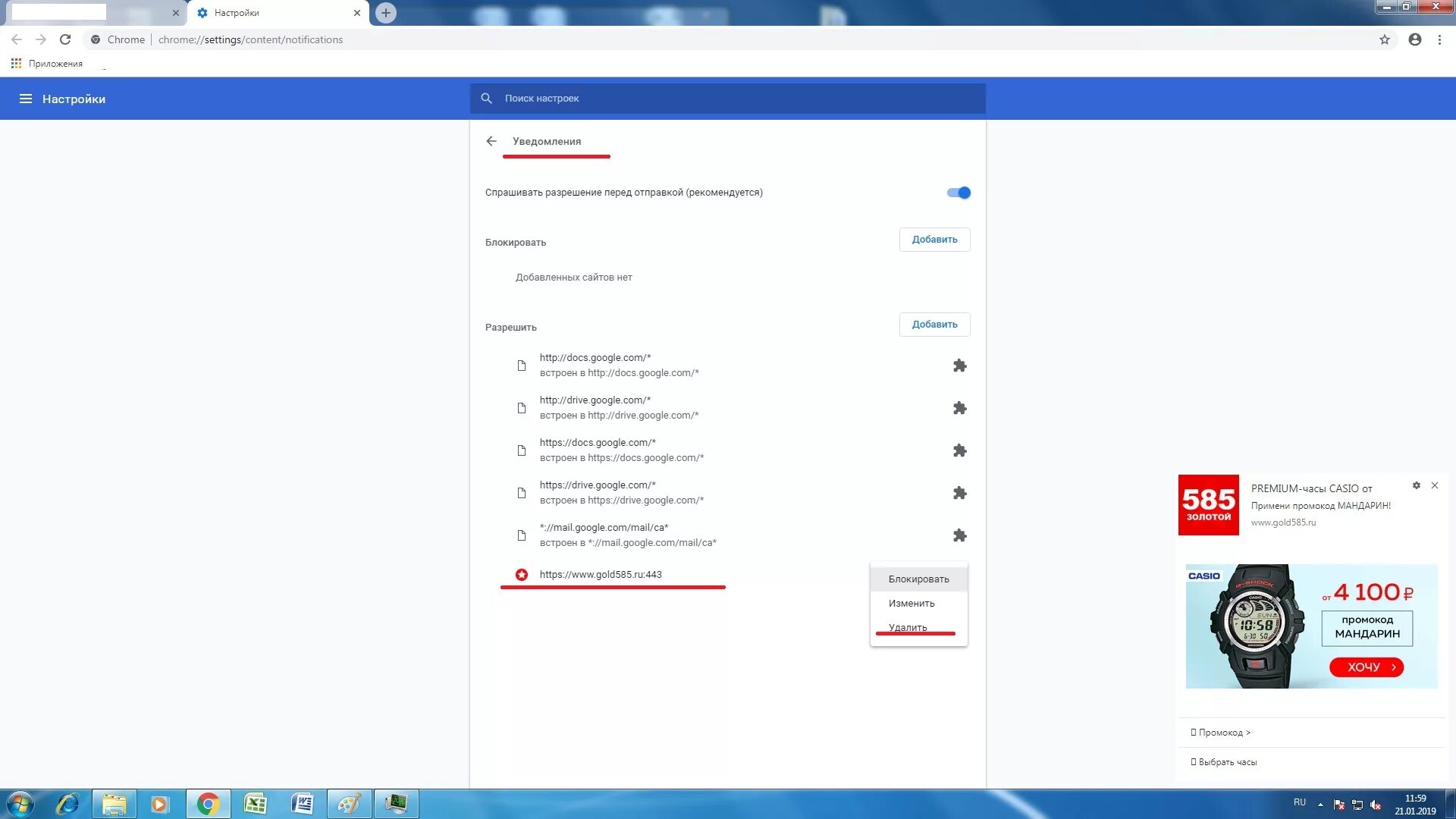This screenshot has width=1456, height=819.
Task: Click the Уведомления tab heading
Action: pyautogui.click(x=546, y=141)
